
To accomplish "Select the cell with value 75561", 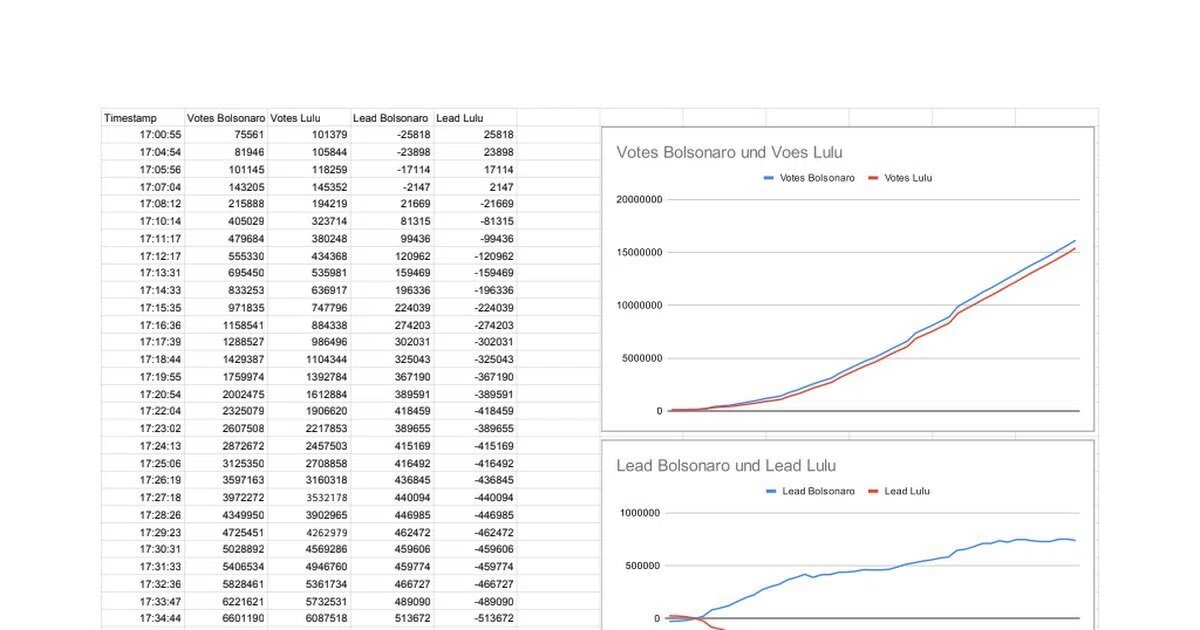I will click(x=226, y=135).
